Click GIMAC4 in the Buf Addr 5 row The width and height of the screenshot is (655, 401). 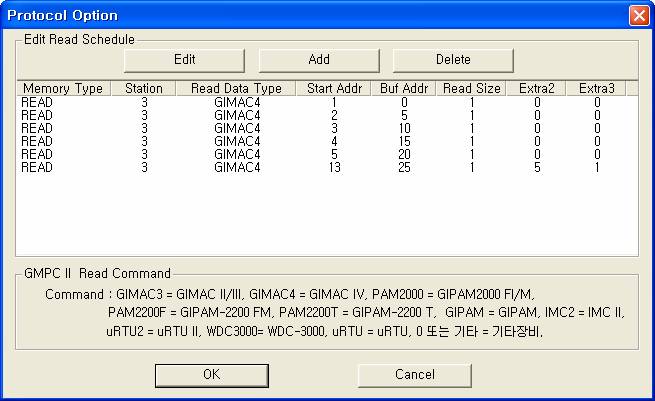237,115
